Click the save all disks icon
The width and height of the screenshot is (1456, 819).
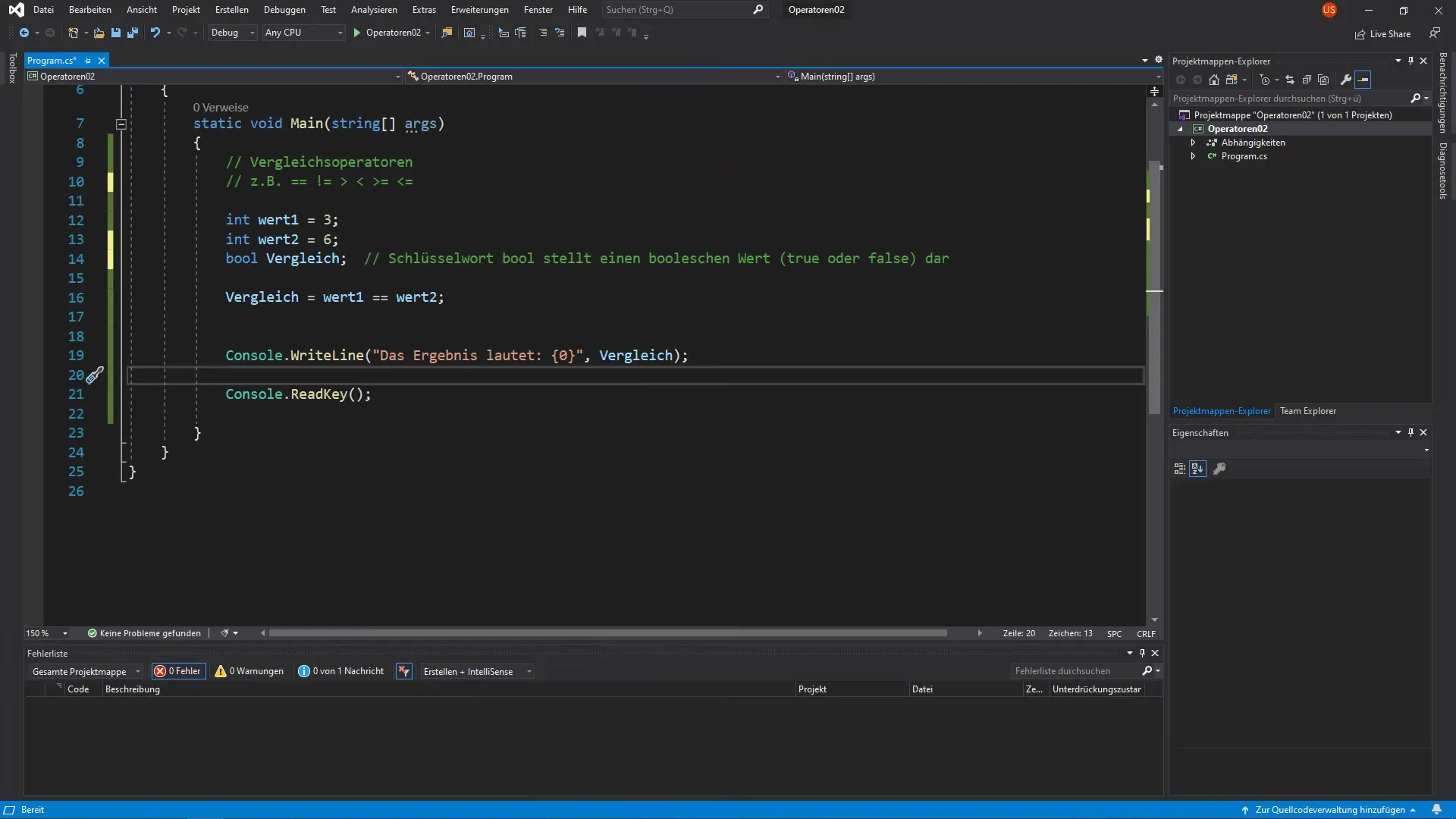(x=133, y=33)
